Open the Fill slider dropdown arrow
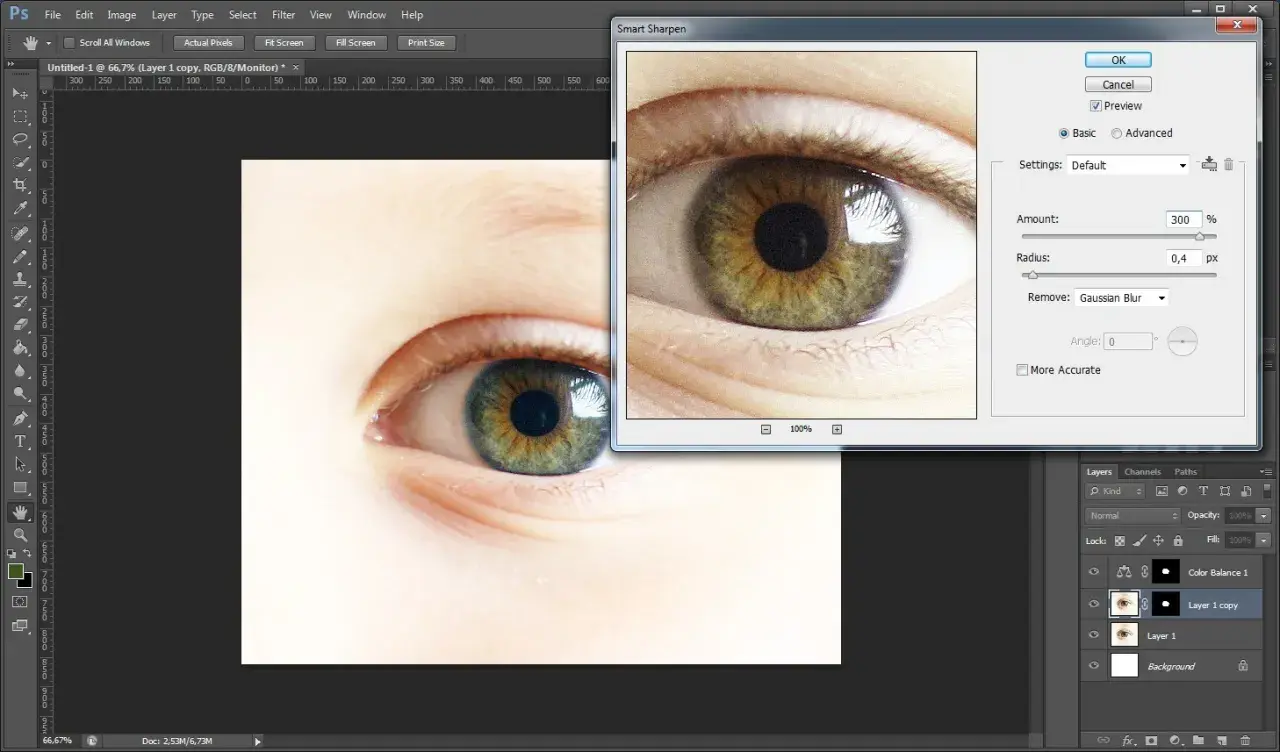 (1263, 540)
